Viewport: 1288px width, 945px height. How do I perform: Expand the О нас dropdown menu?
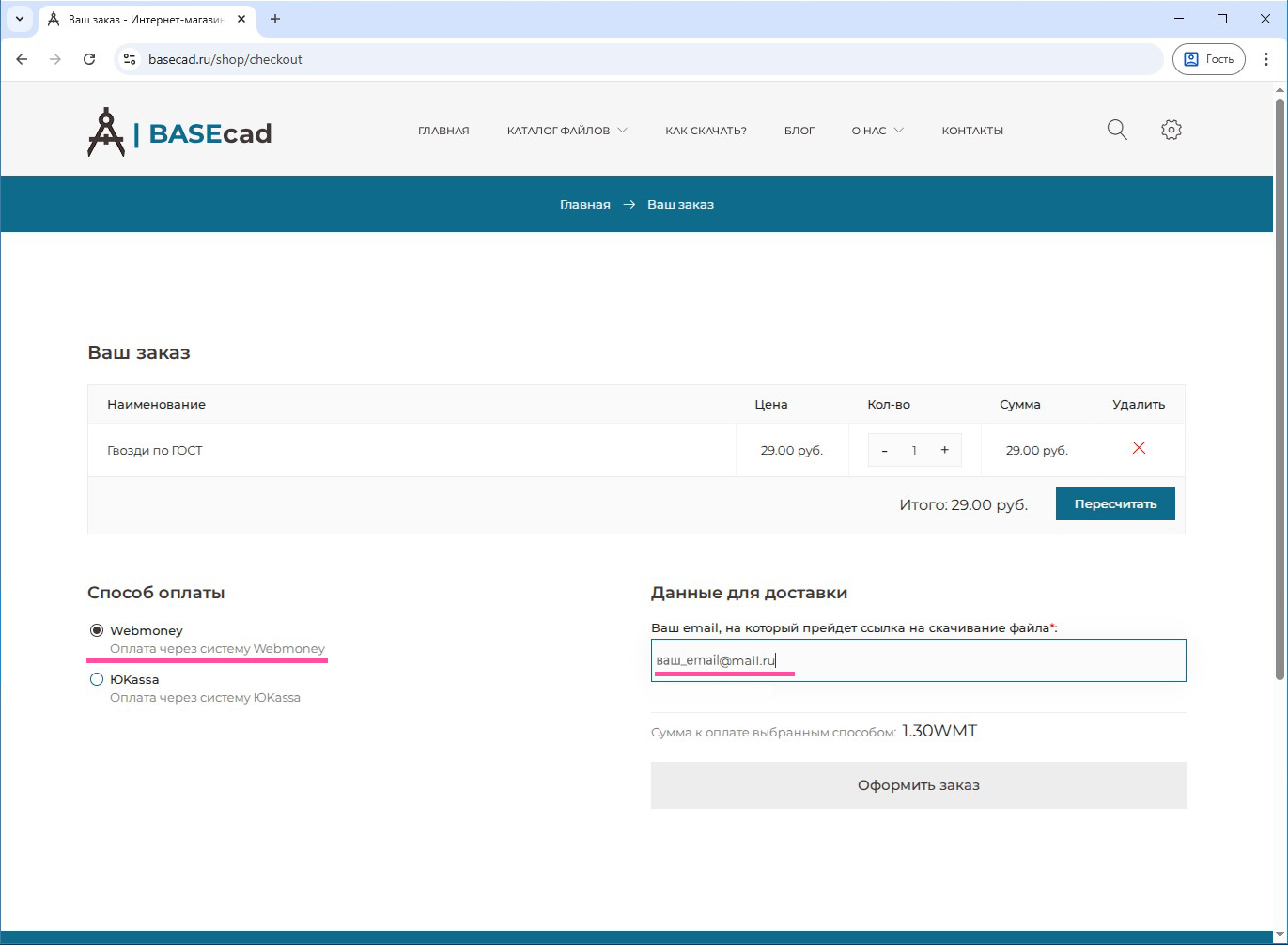pos(877,131)
